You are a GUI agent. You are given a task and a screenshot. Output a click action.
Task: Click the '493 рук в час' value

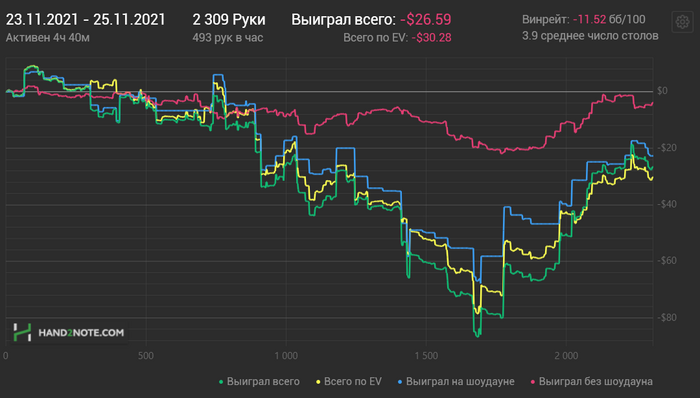click(x=228, y=37)
